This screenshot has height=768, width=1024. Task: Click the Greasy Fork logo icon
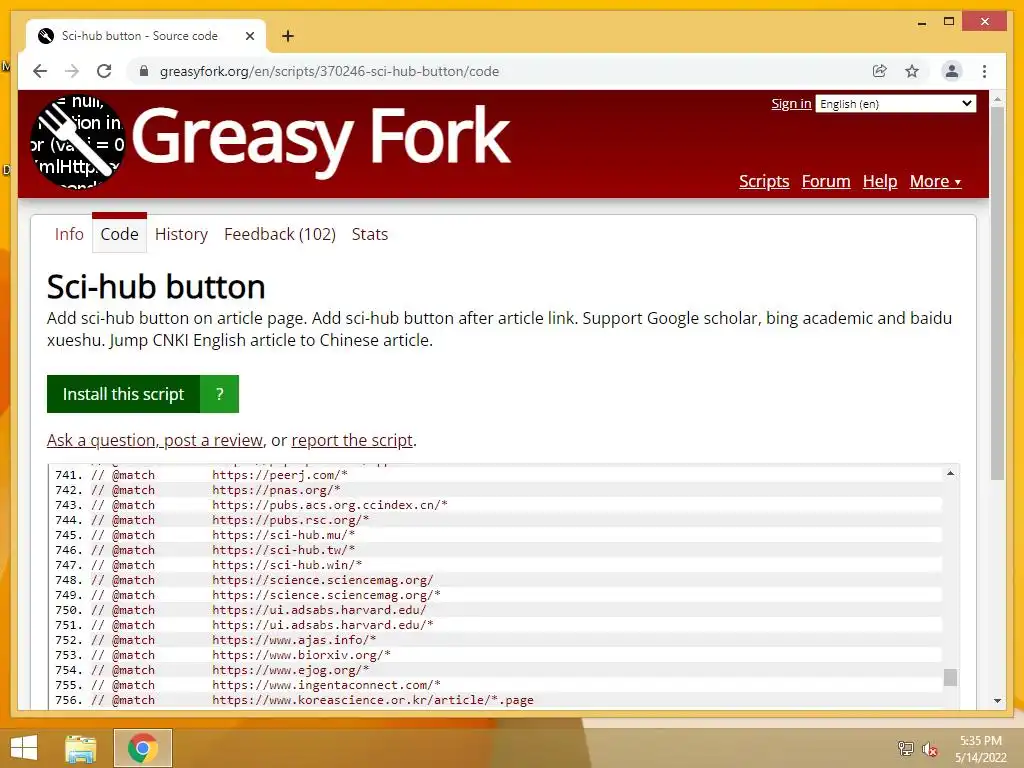[77, 142]
